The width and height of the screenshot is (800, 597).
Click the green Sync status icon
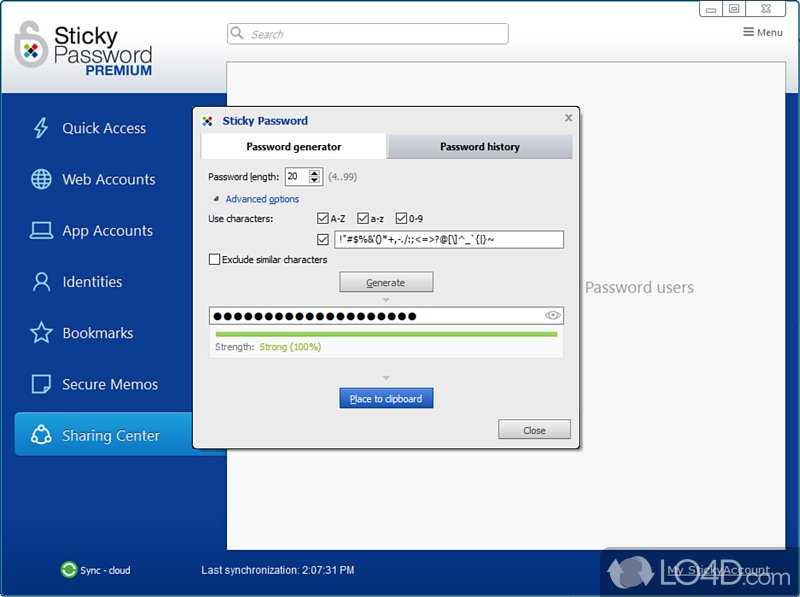[68, 569]
